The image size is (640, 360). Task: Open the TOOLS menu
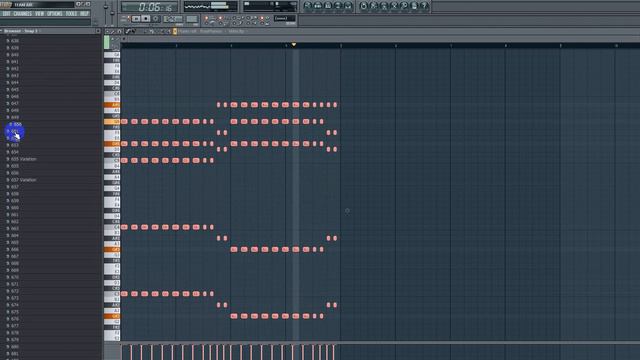coord(71,13)
